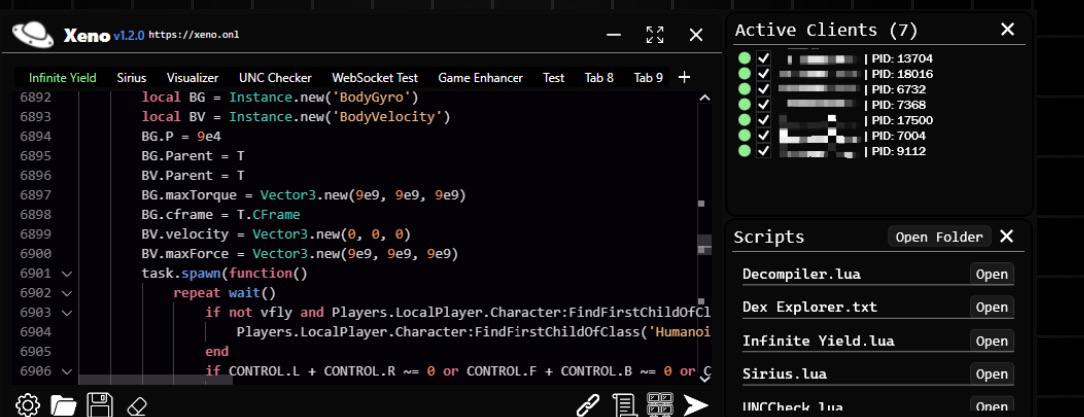
Task: Click the 'Active Clients (7)' heading
Action: pyautogui.click(x=826, y=30)
